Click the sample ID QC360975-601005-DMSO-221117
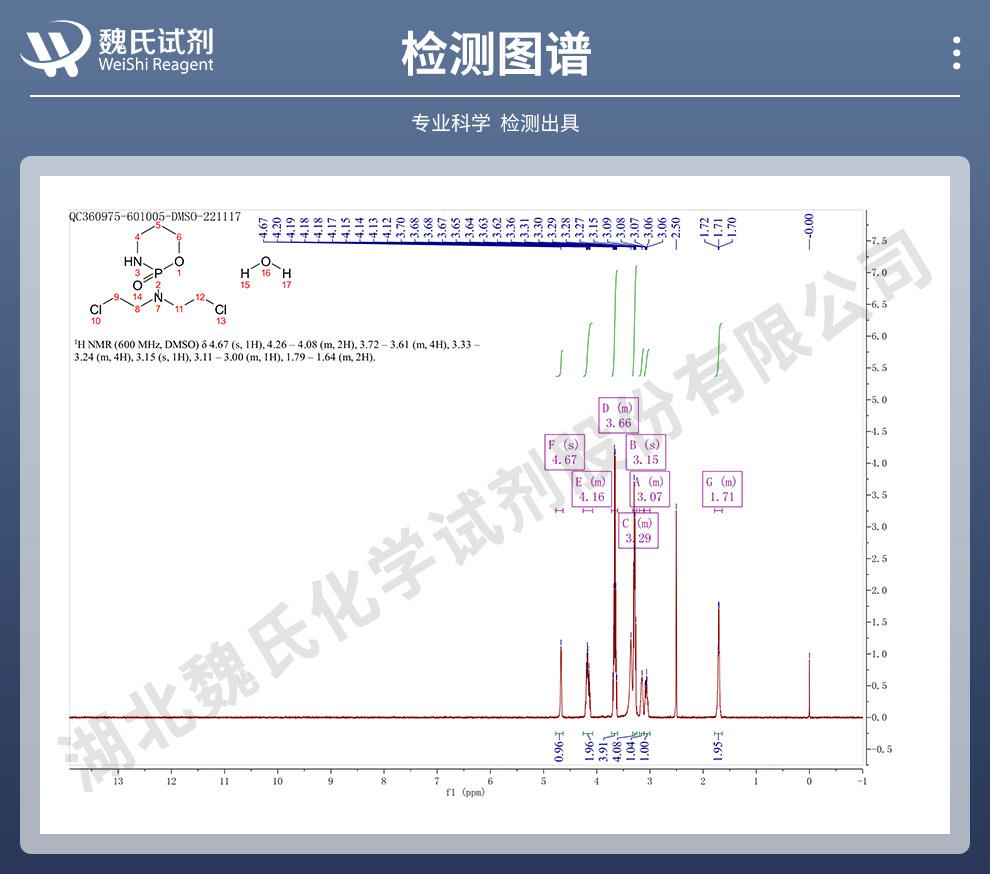 [x=155, y=216]
